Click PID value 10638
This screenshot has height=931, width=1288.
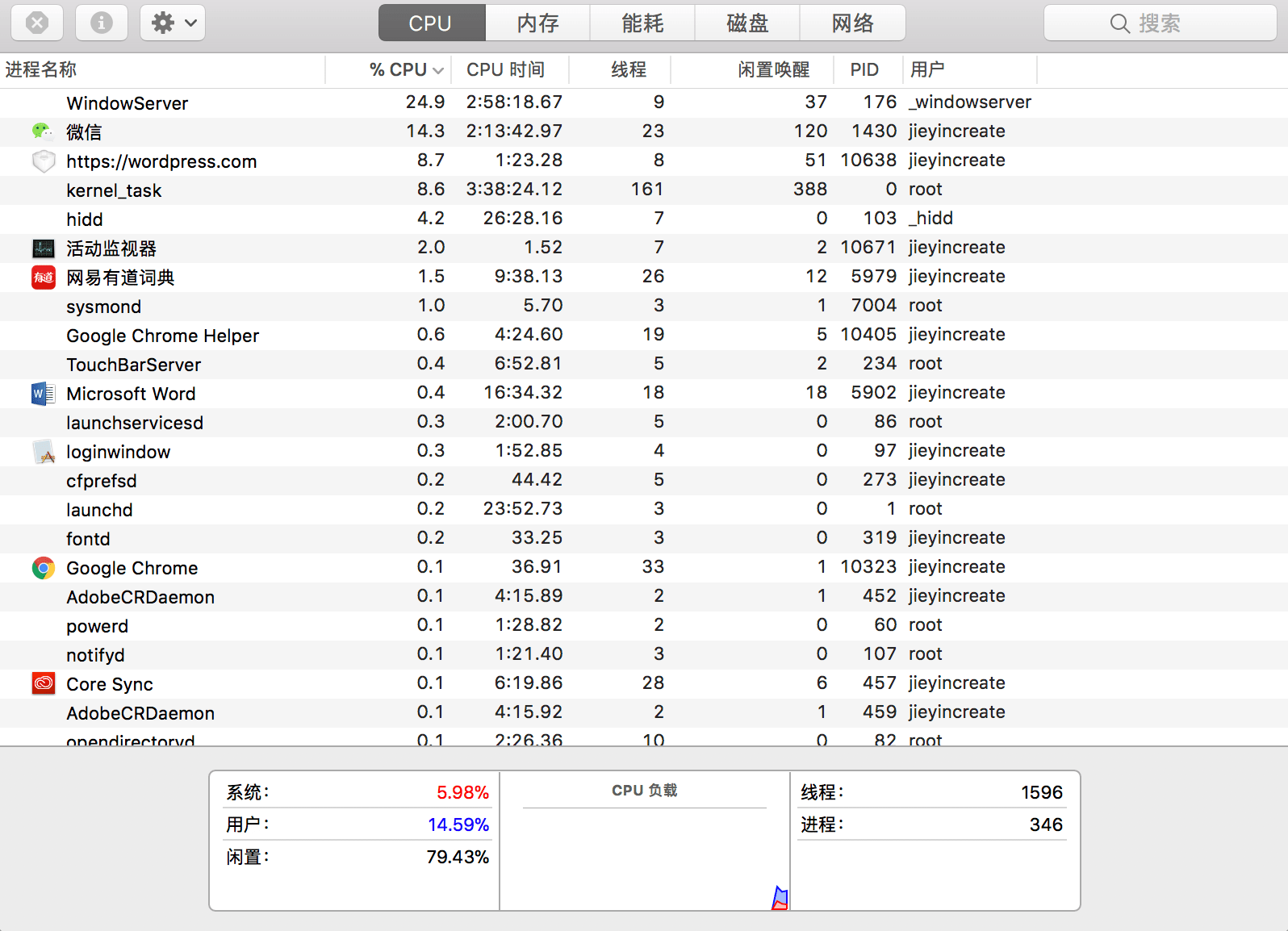868,160
